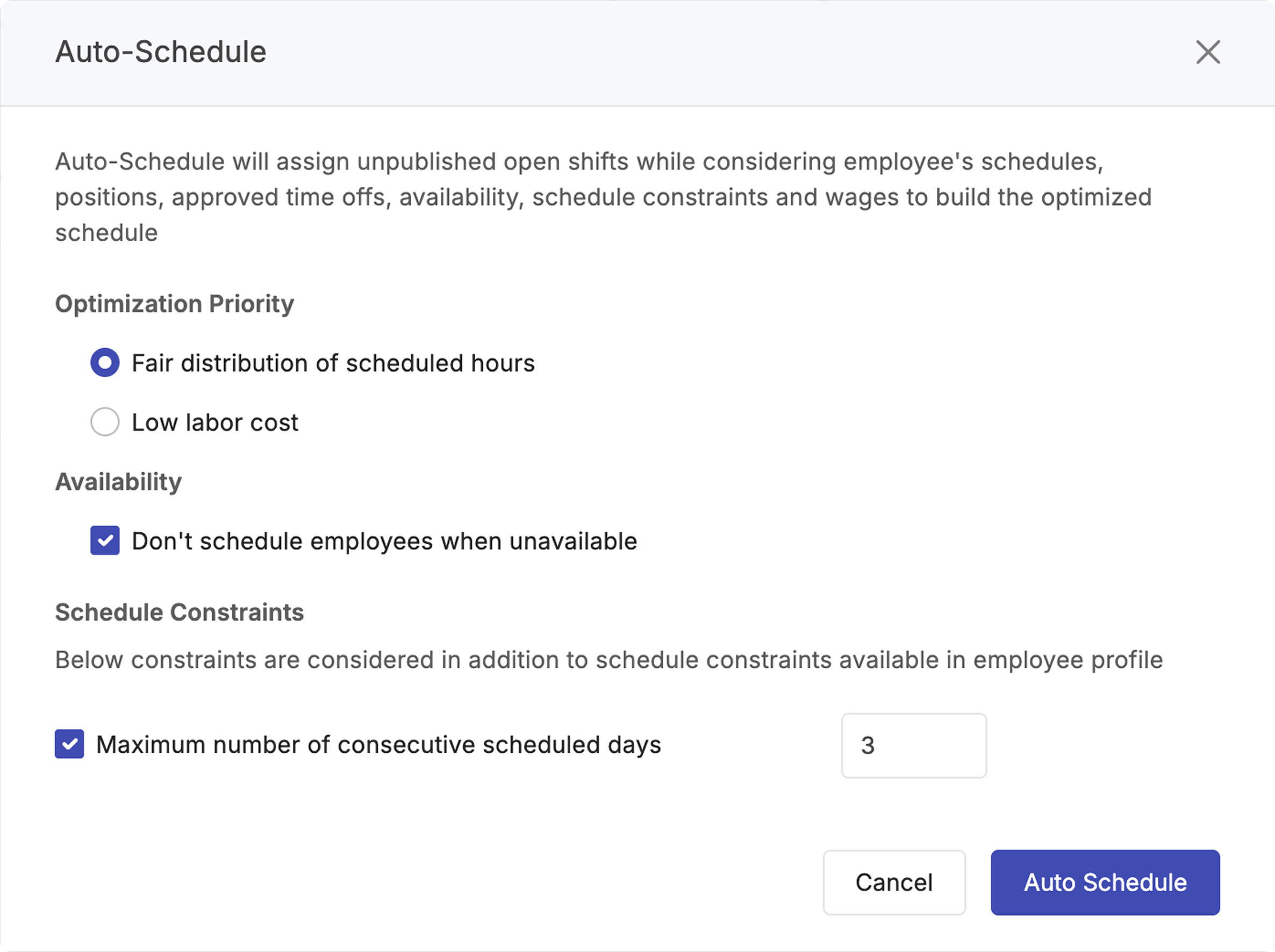Run scheduling with the Auto Schedule button
The image size is (1275, 952).
(x=1105, y=882)
